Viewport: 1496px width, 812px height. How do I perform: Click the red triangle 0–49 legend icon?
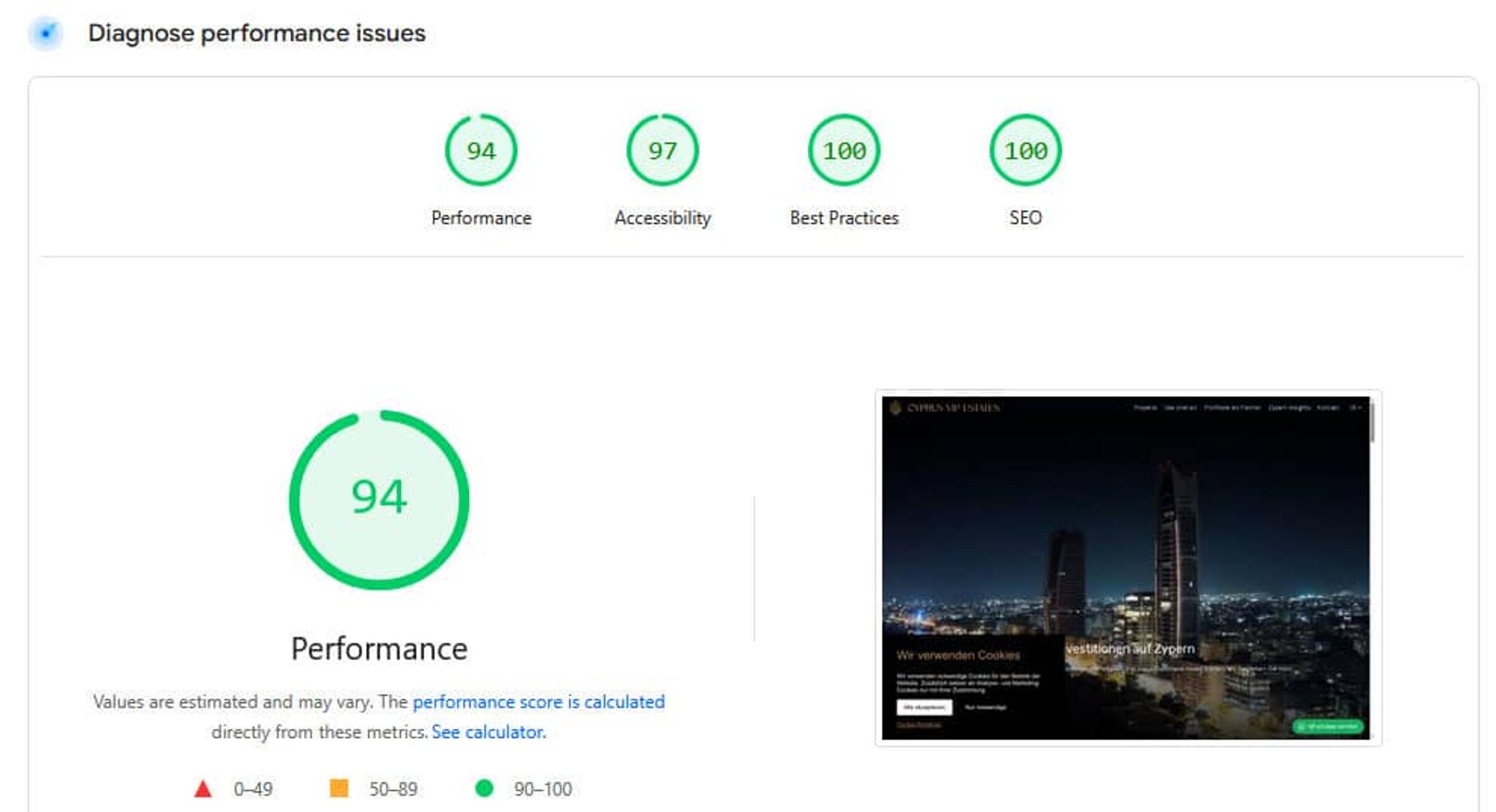click(203, 789)
